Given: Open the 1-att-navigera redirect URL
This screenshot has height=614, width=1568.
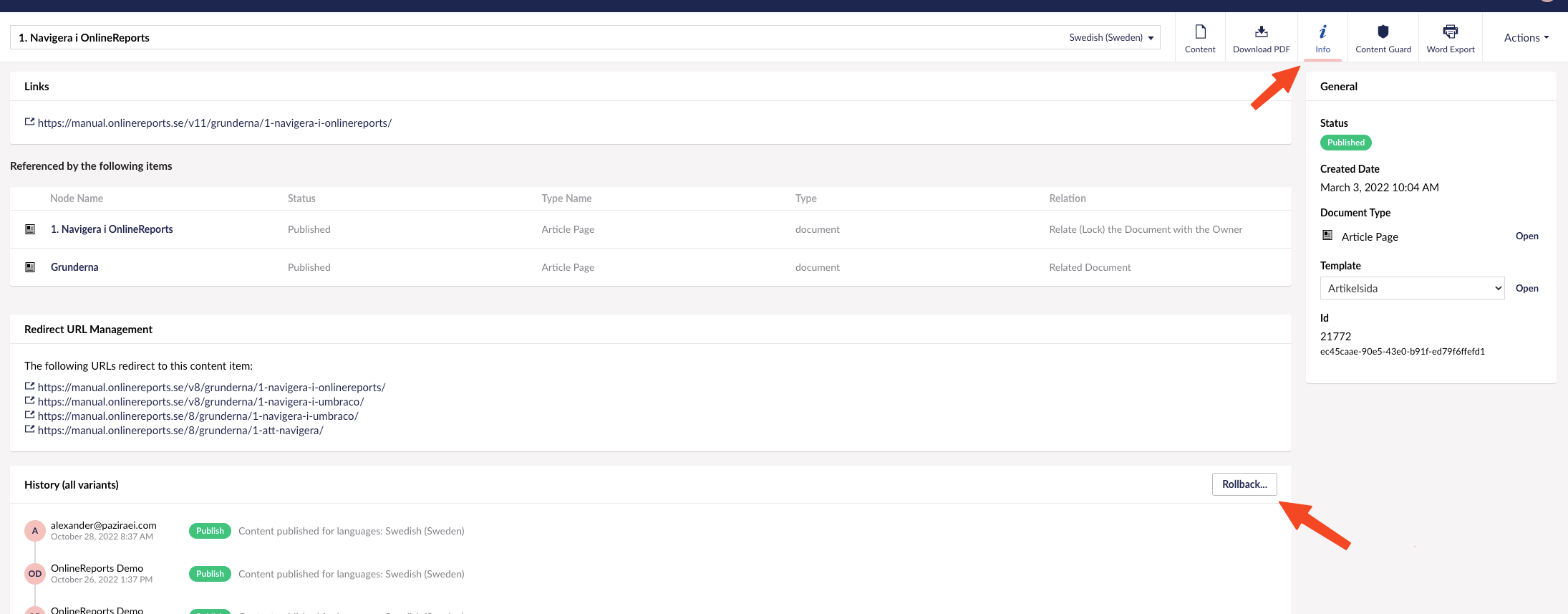Looking at the screenshot, I should click(180, 431).
